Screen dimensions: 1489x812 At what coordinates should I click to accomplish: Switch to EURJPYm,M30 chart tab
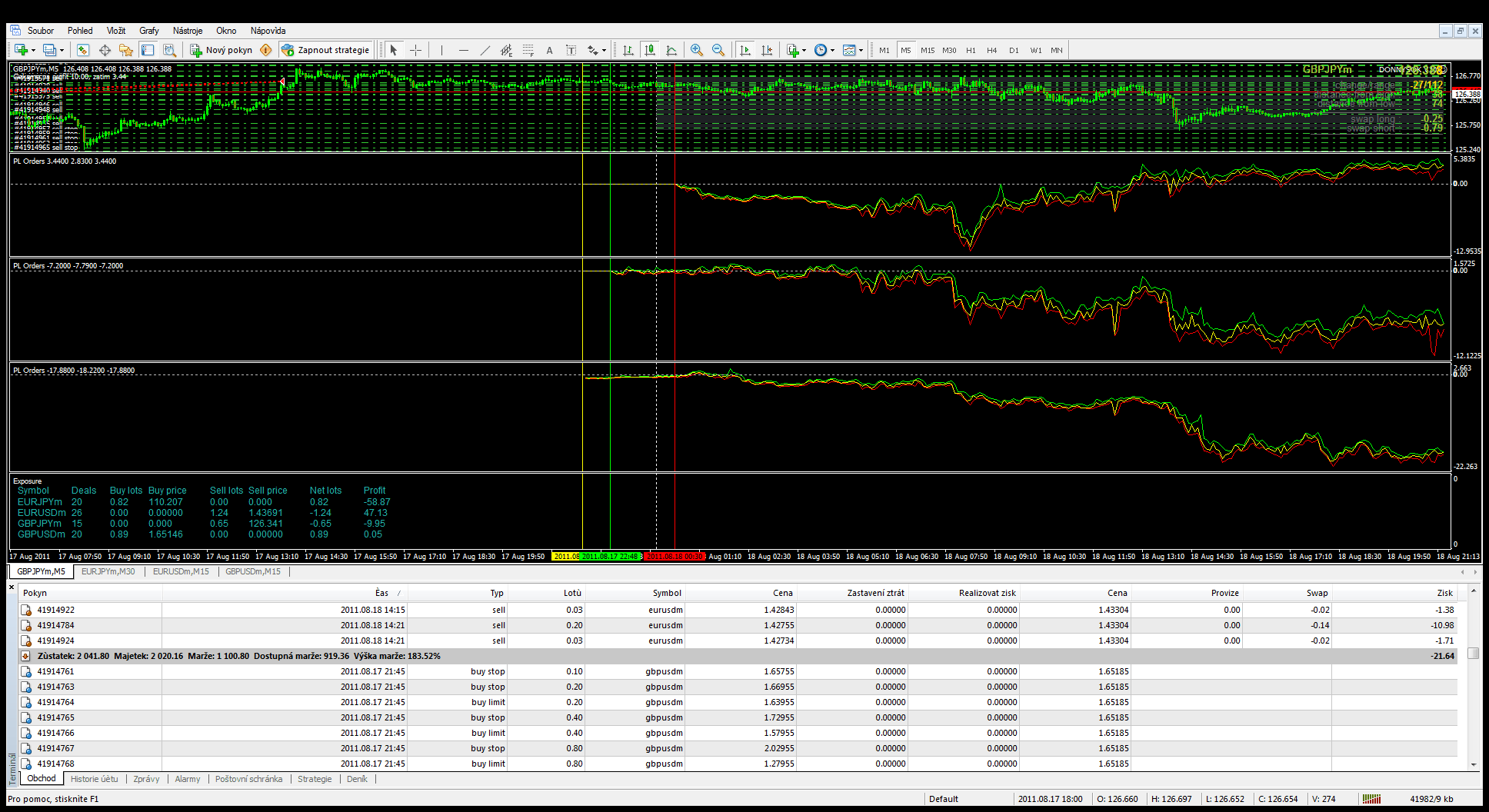click(108, 571)
